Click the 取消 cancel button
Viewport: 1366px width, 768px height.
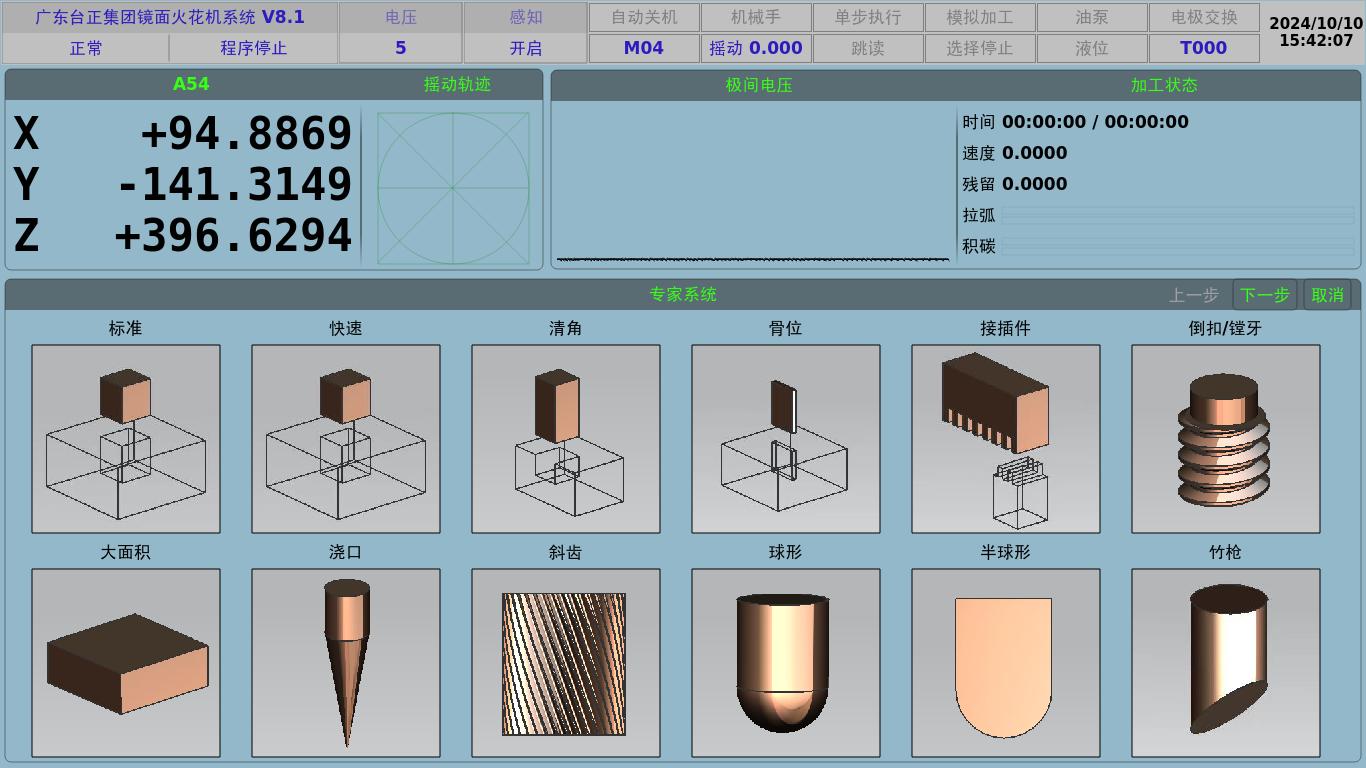(1328, 295)
